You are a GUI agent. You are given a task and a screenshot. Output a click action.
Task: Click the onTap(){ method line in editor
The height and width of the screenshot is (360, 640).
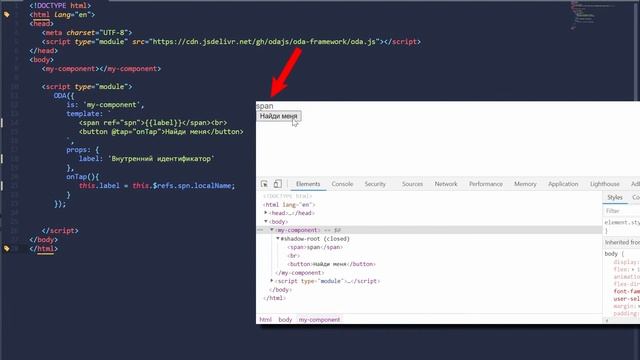(x=83, y=177)
